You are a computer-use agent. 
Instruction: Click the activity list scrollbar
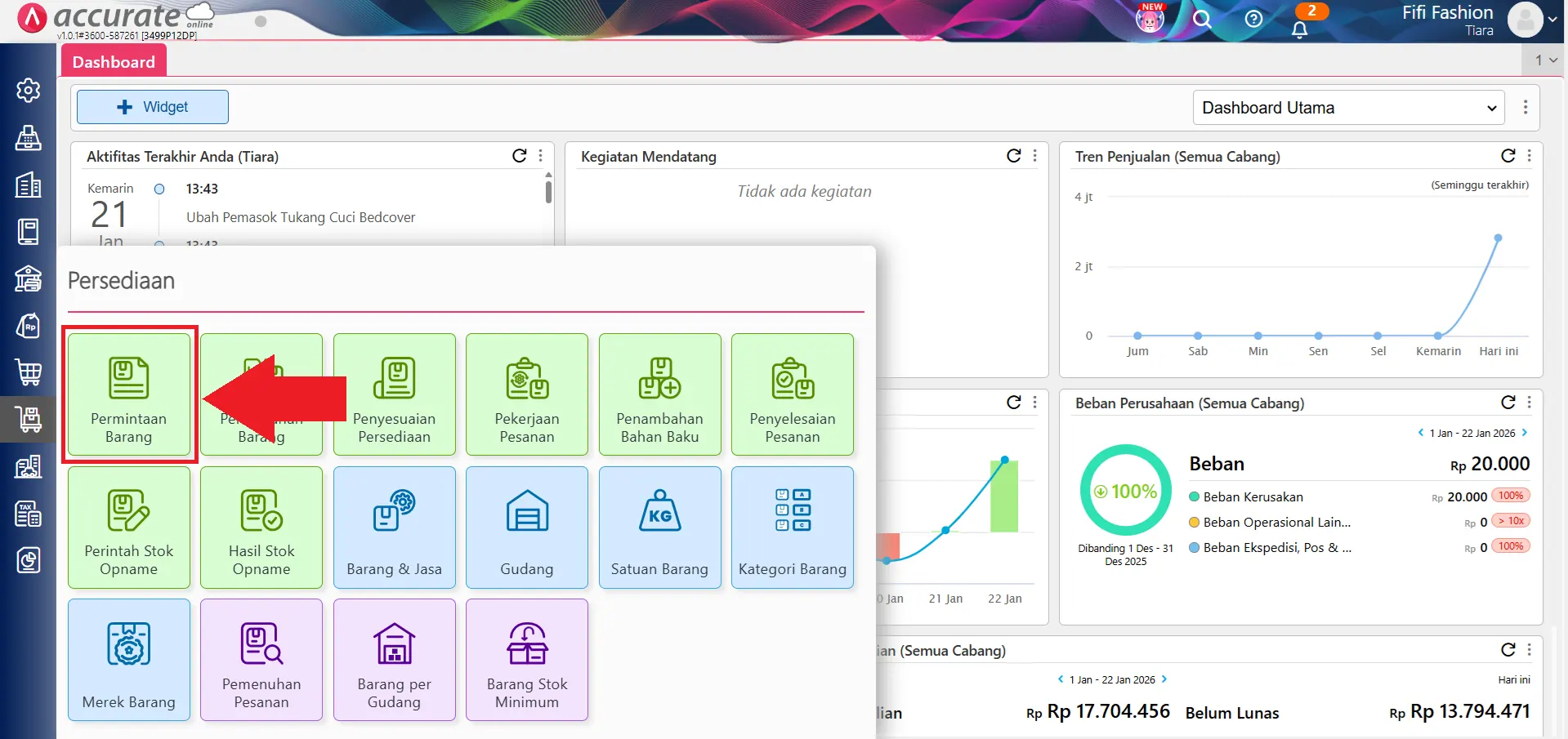point(548,192)
